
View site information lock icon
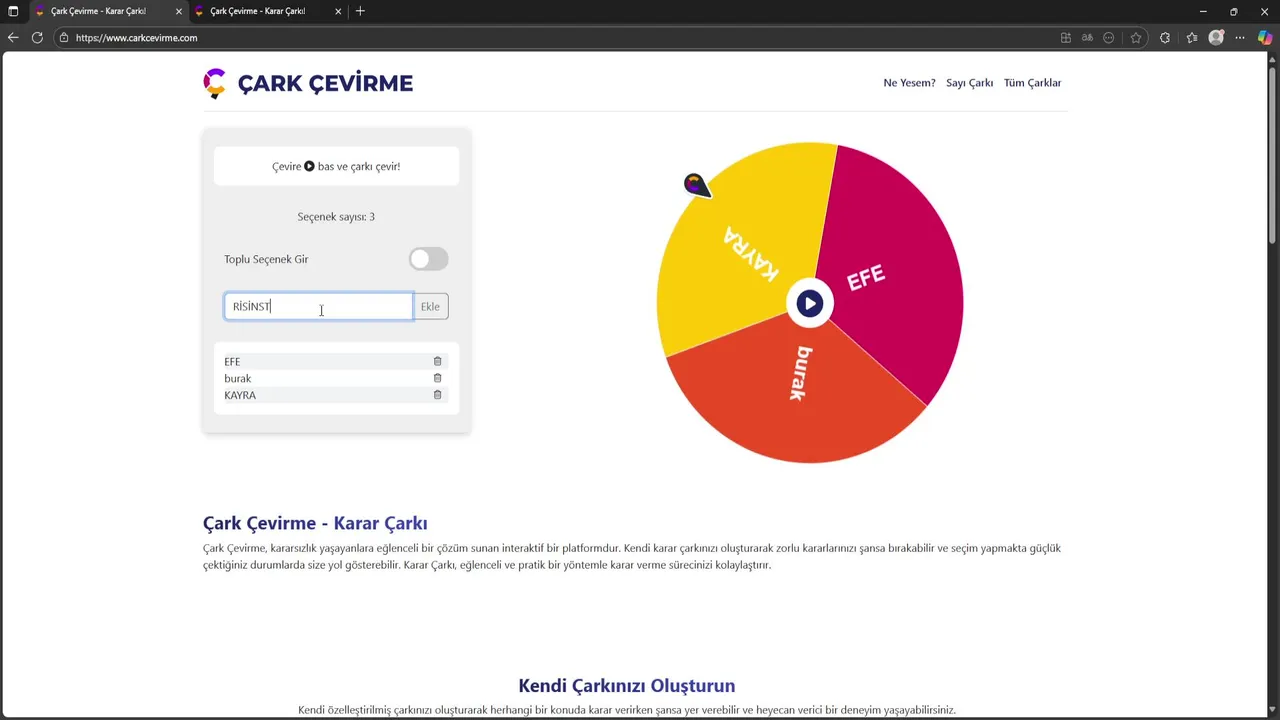pyautogui.click(x=64, y=38)
